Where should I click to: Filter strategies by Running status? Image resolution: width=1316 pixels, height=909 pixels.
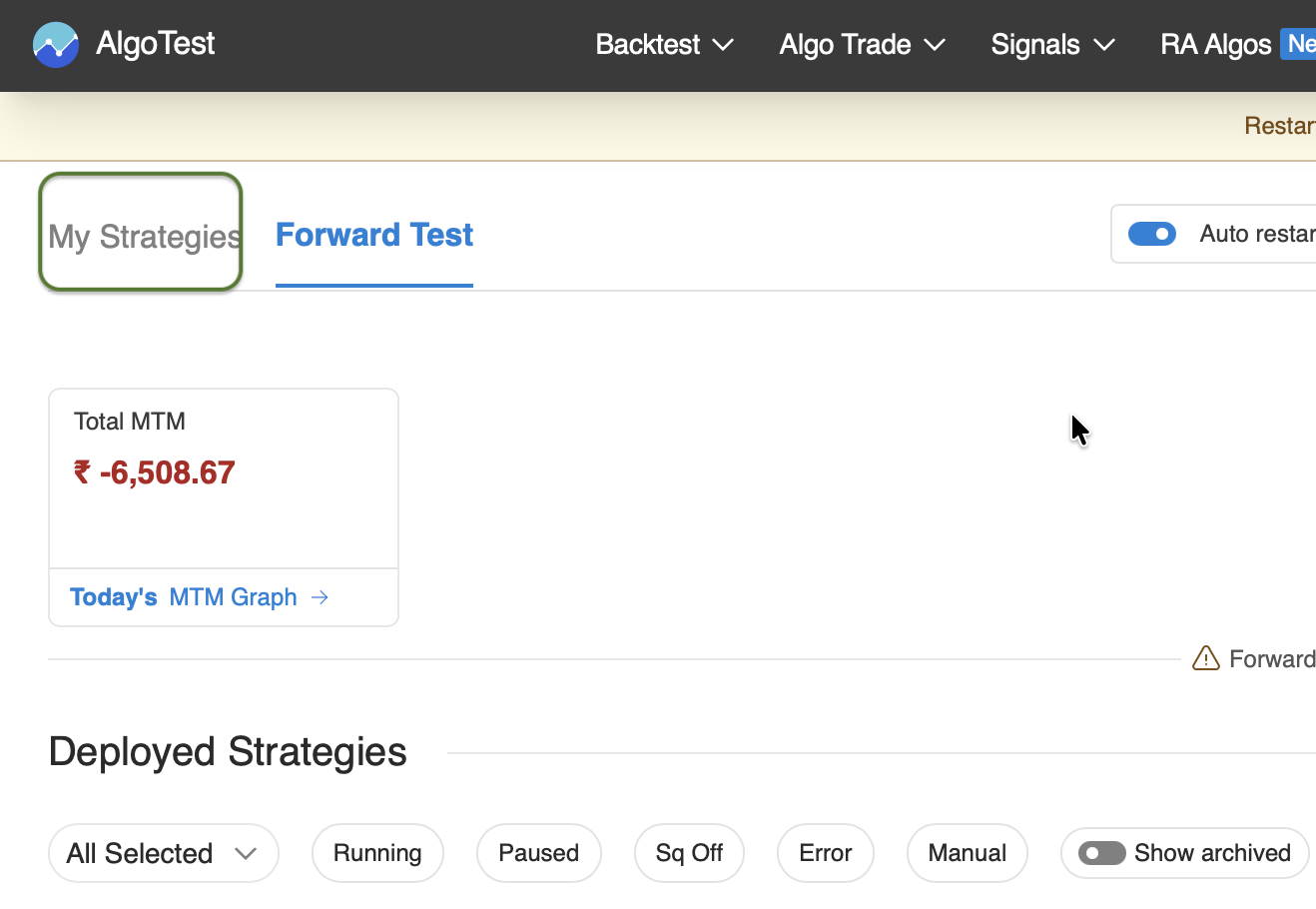[x=377, y=852]
